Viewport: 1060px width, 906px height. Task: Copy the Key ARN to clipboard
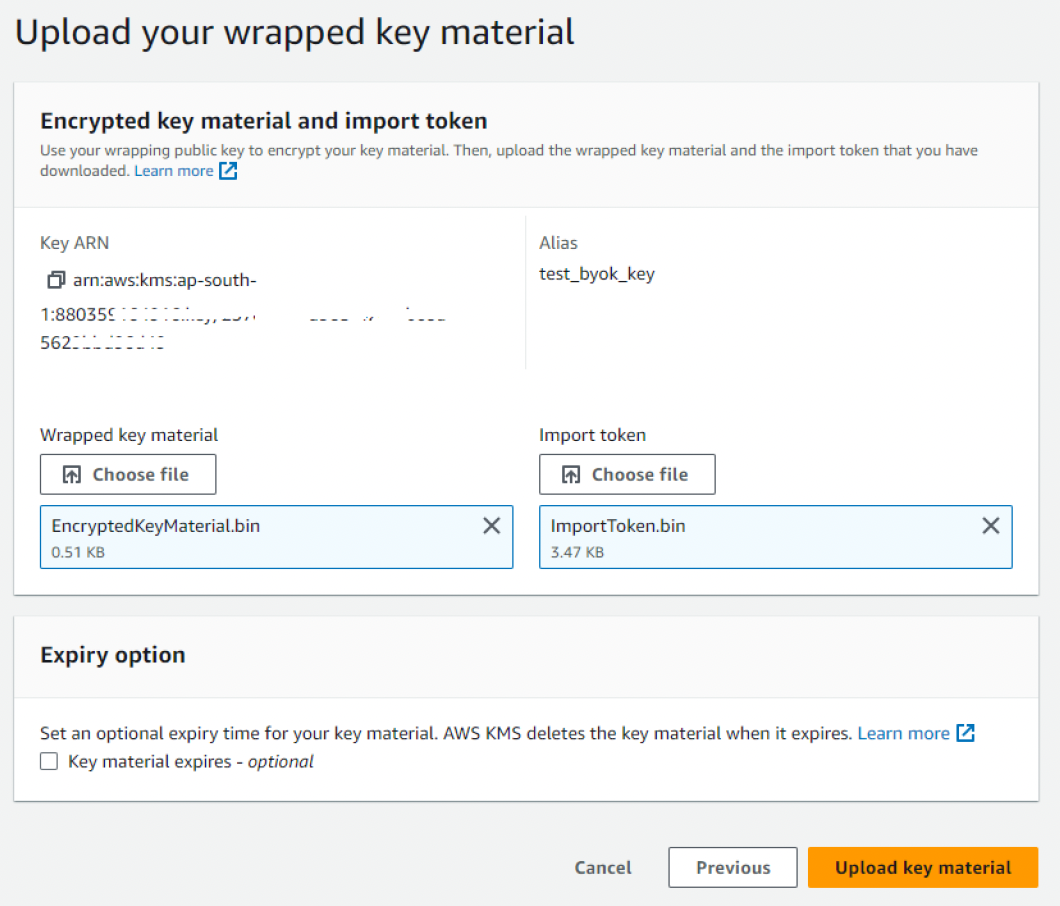(x=56, y=280)
